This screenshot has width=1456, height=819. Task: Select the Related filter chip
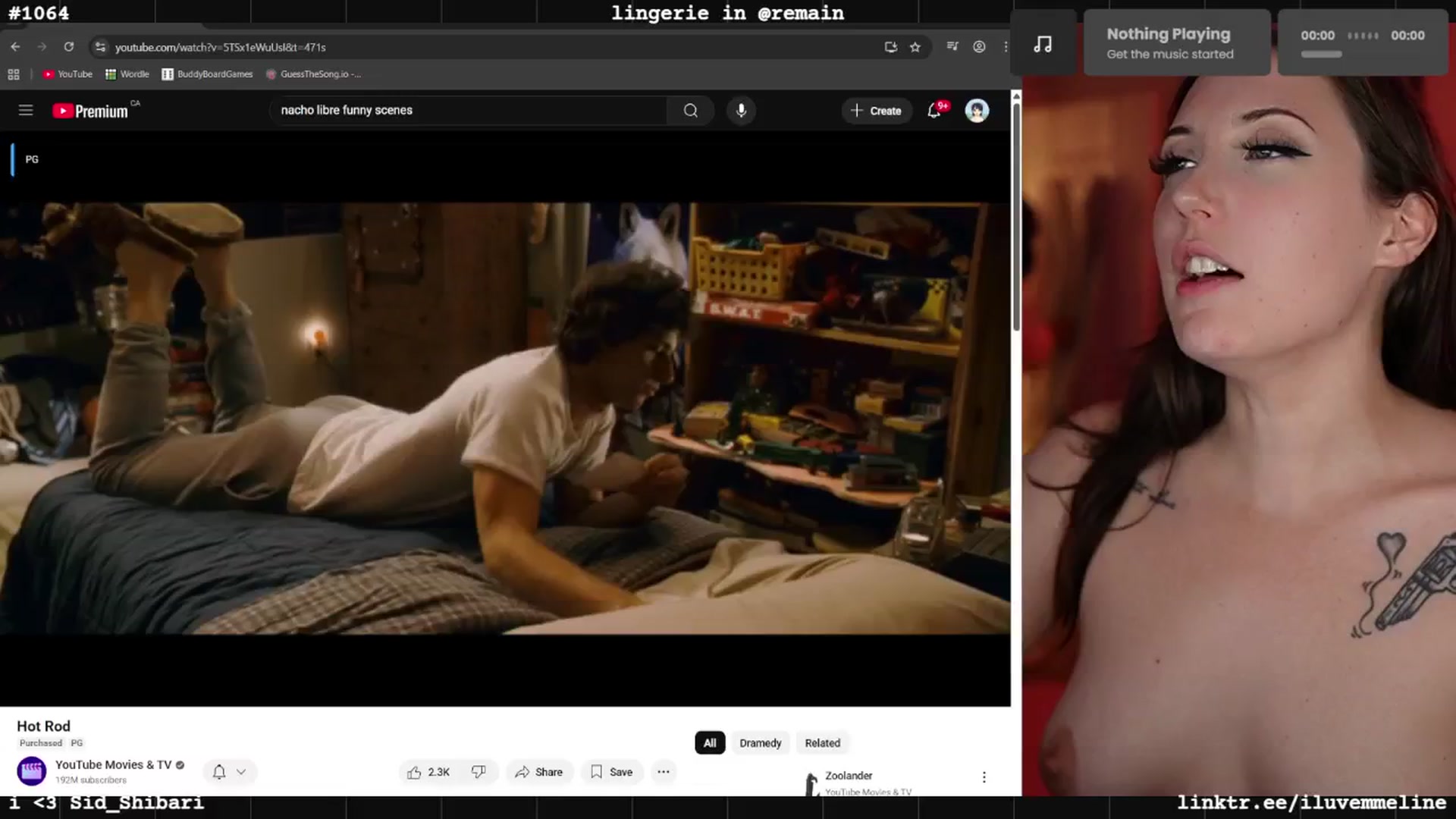(823, 743)
